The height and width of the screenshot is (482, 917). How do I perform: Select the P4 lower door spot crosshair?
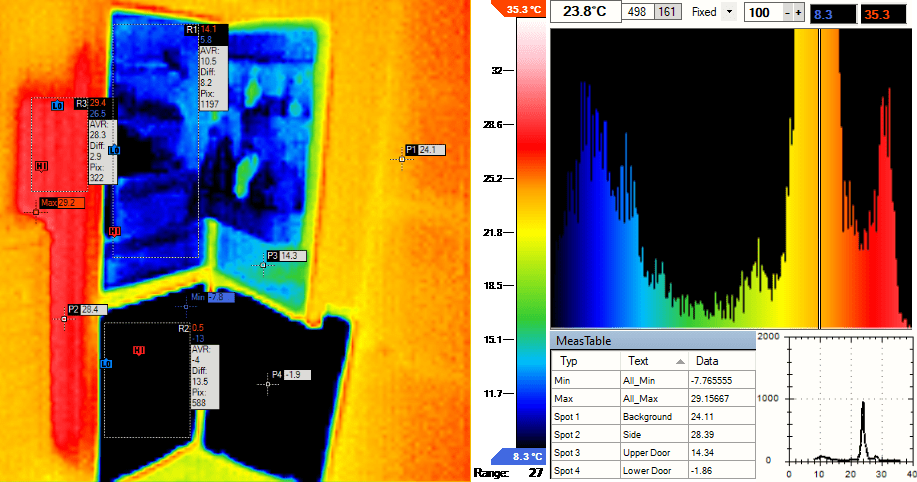pos(269,383)
